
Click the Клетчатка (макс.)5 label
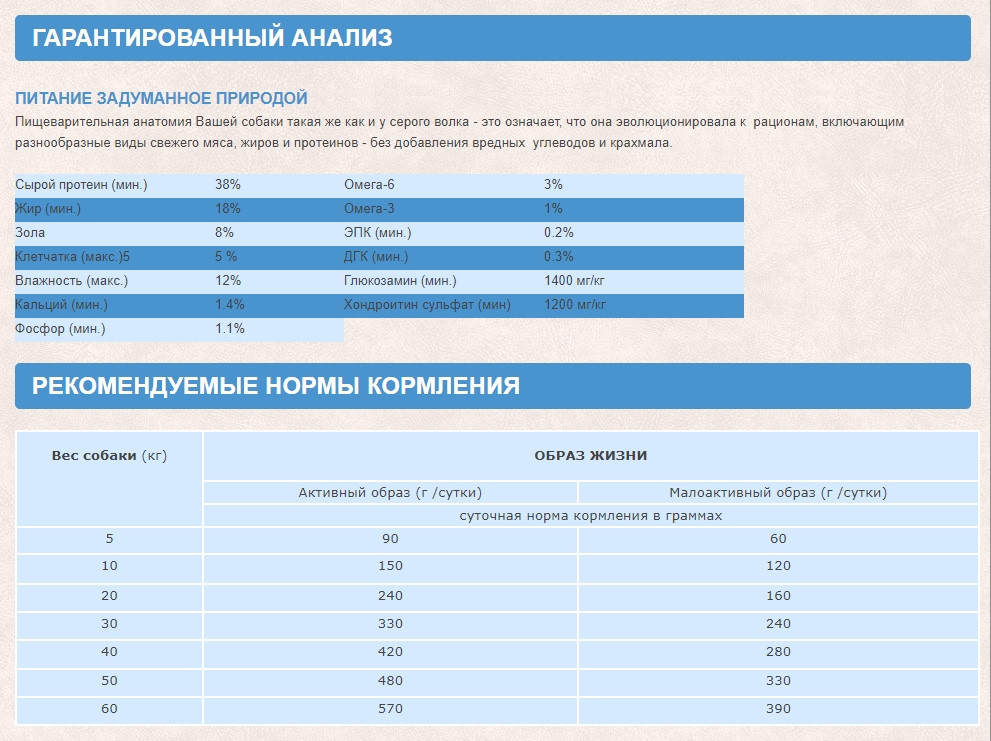(72, 257)
